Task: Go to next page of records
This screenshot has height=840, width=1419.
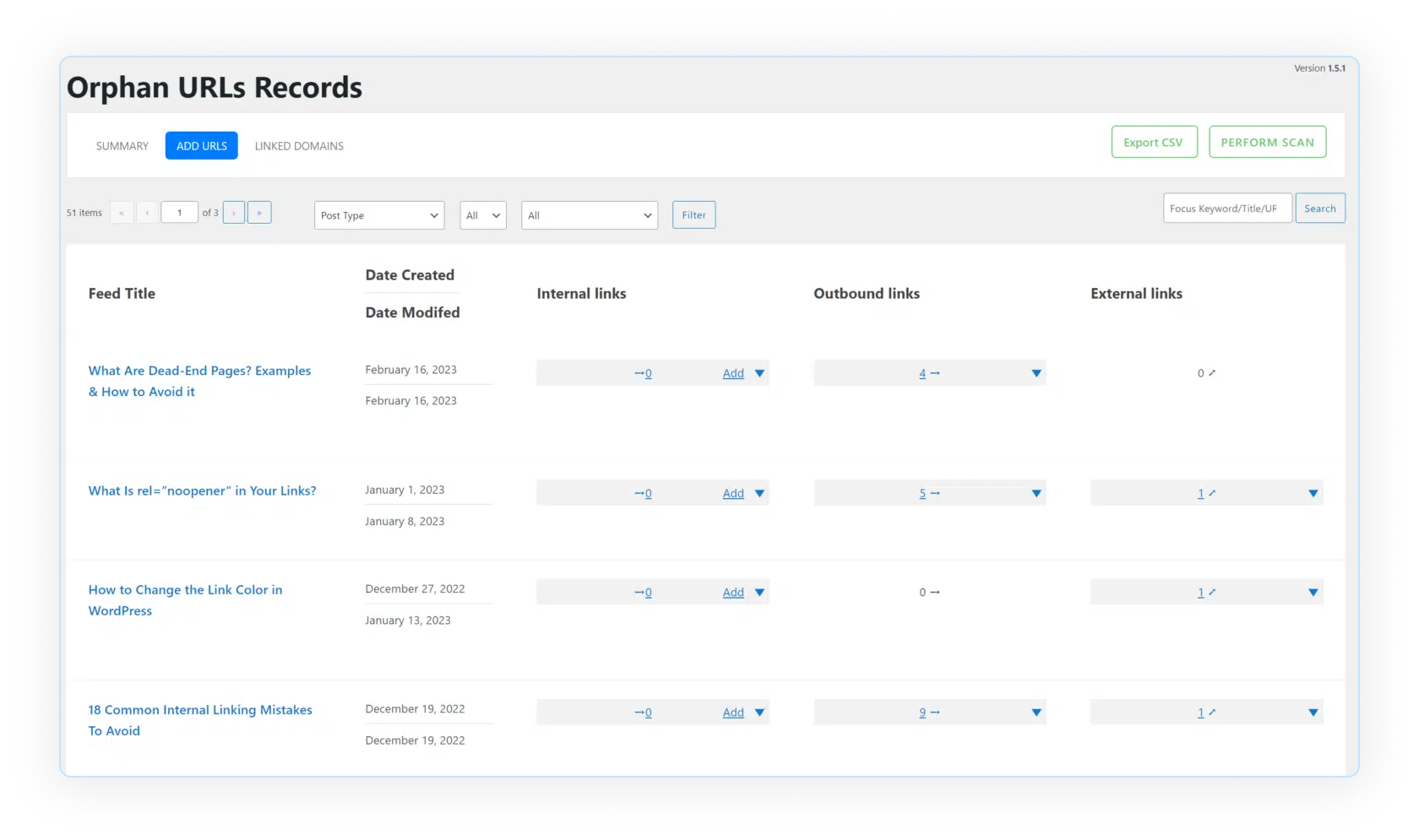Action: pyautogui.click(x=234, y=213)
